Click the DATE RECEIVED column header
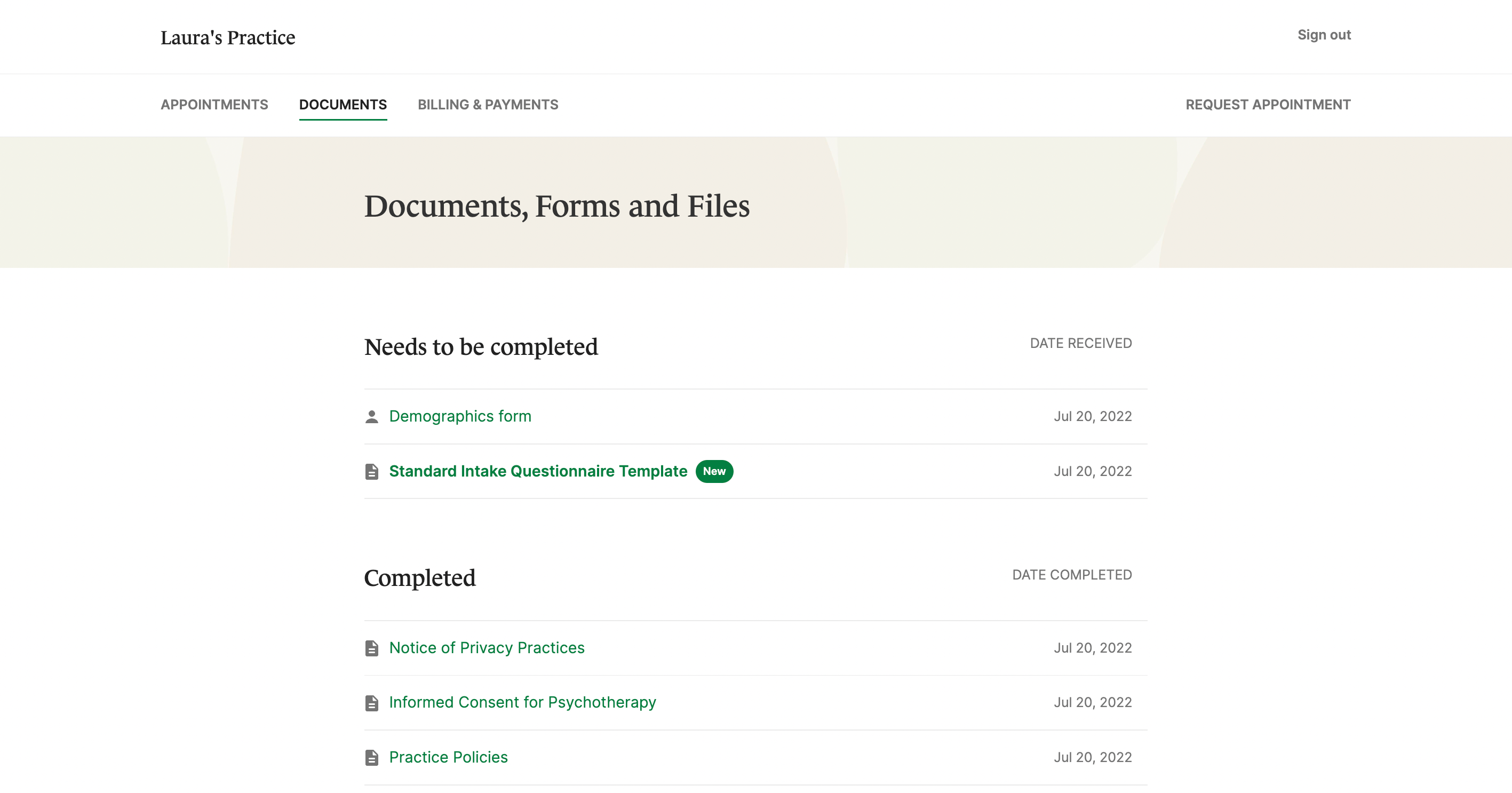 click(1080, 343)
